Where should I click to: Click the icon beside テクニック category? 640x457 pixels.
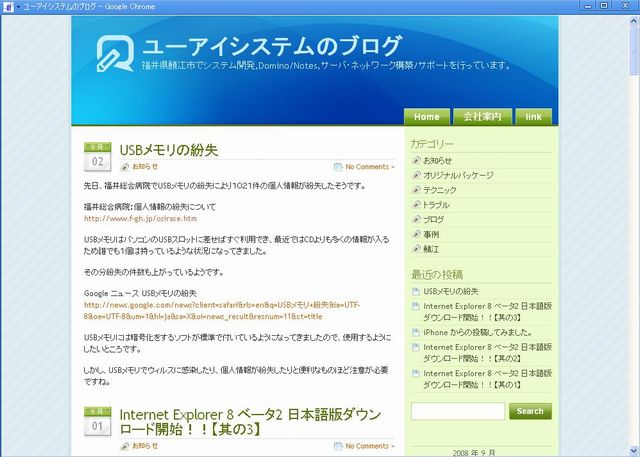(x=416, y=190)
